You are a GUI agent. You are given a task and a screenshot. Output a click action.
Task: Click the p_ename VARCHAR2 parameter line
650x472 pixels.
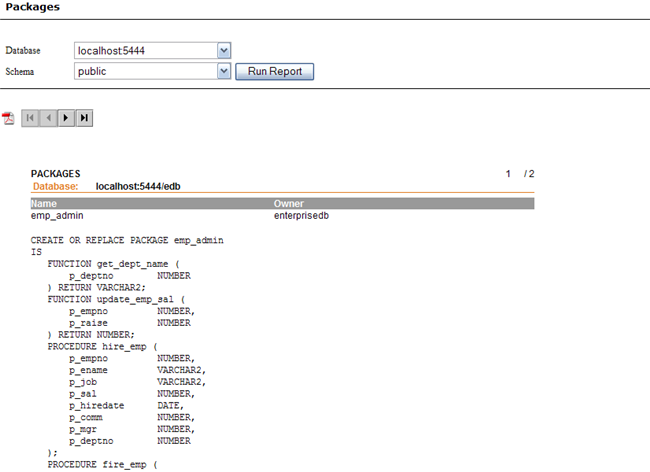137,370
